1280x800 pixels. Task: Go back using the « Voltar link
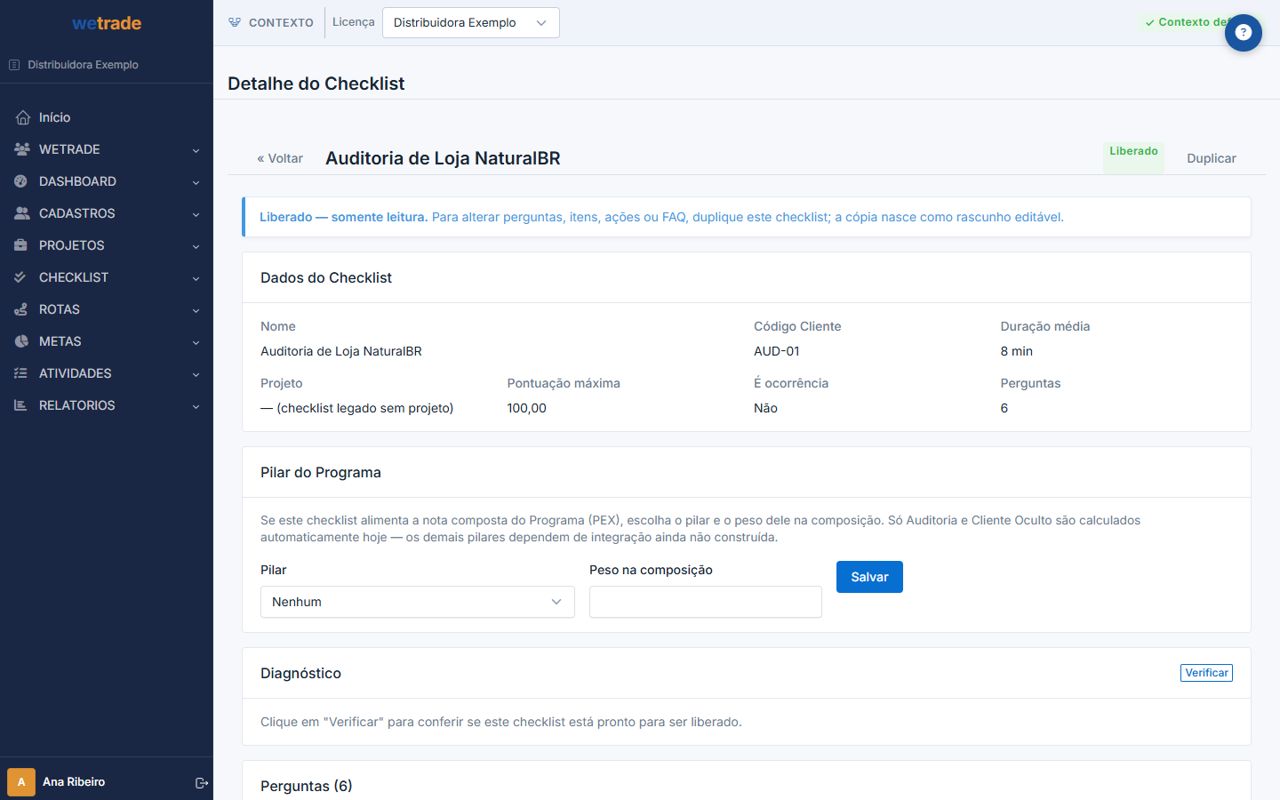[280, 158]
